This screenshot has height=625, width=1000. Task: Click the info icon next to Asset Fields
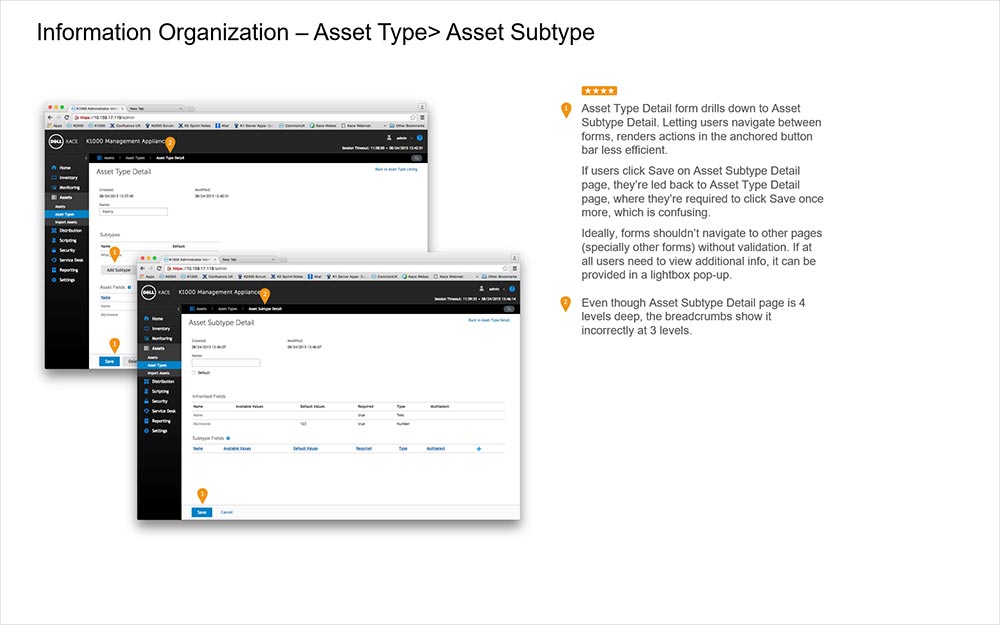(129, 287)
